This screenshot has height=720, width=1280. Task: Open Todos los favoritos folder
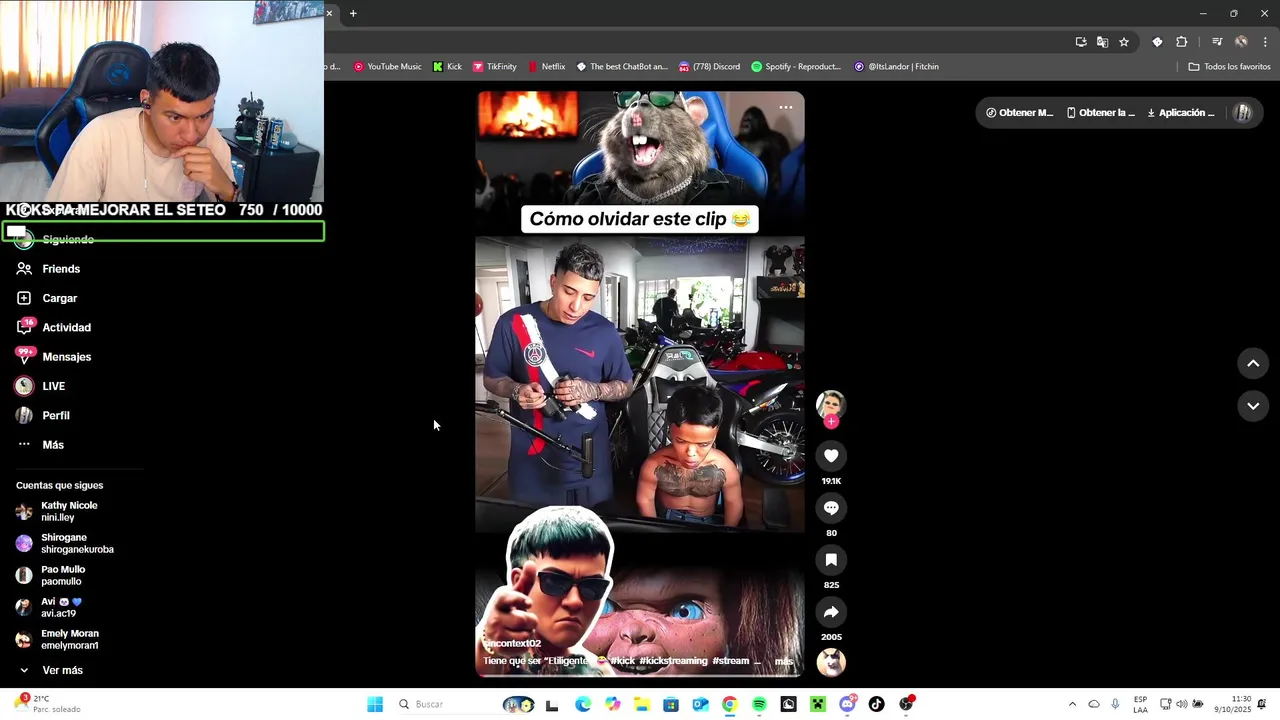click(1230, 67)
